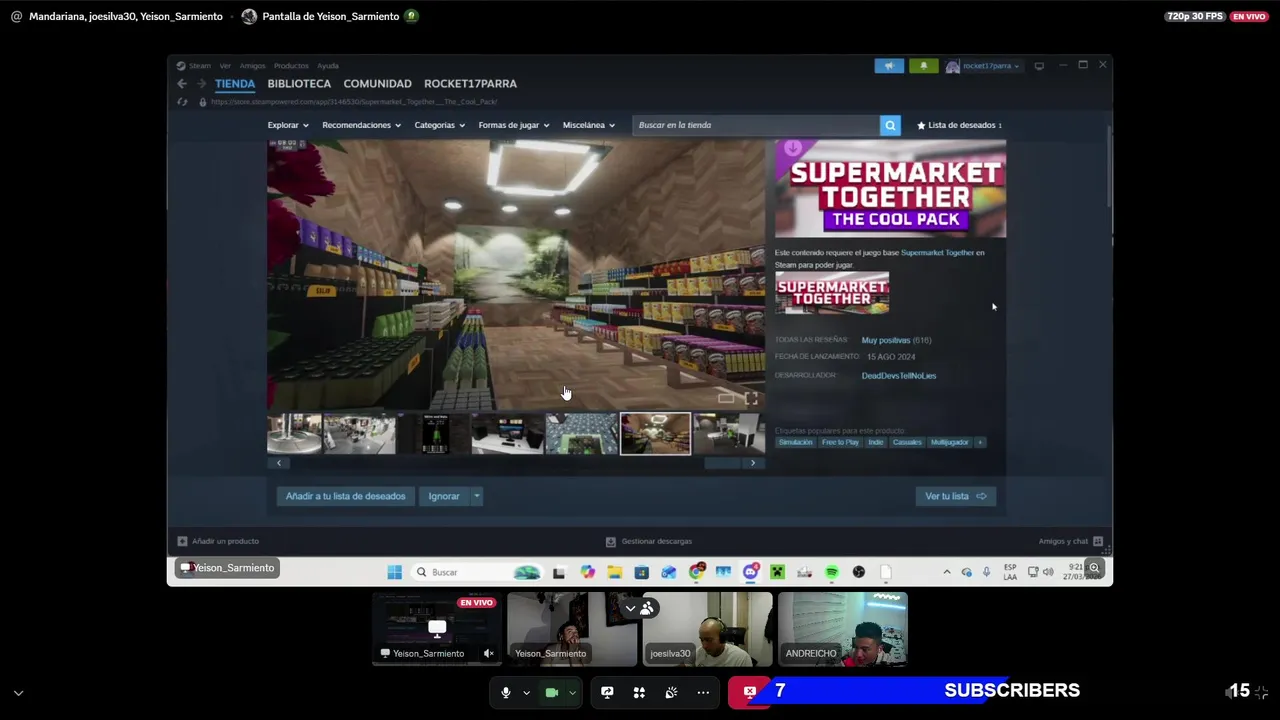
Task: Focus Buscar en la tienda field
Action: pyautogui.click(x=755, y=125)
